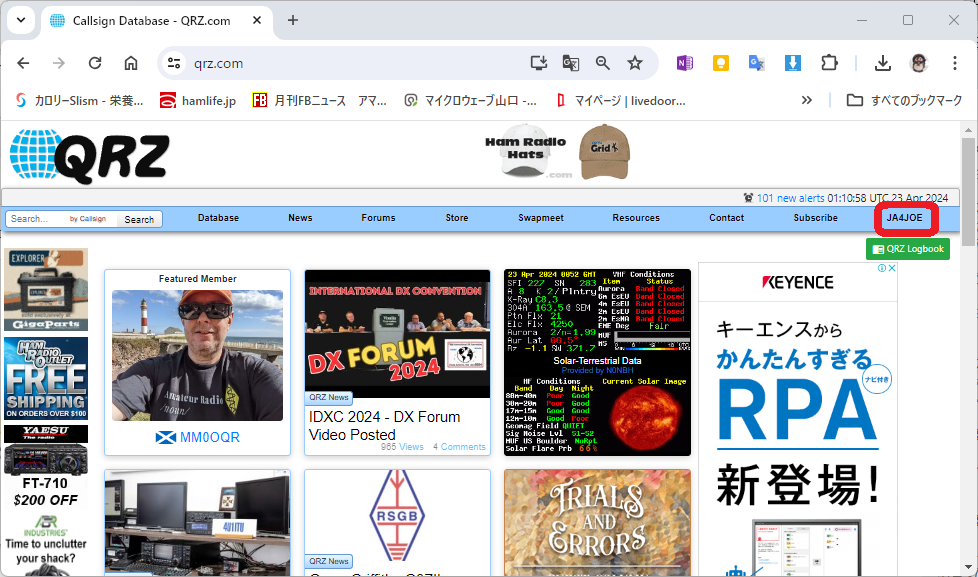The height and width of the screenshot is (577, 978).
Task: Open the GigaParts Explorer ad
Action: coord(46,289)
